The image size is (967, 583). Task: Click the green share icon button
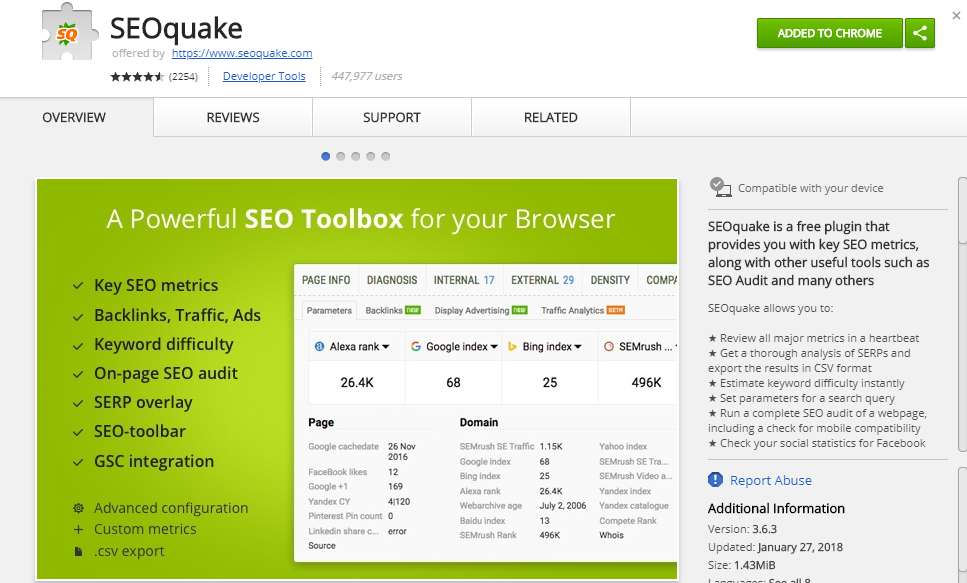tap(920, 33)
